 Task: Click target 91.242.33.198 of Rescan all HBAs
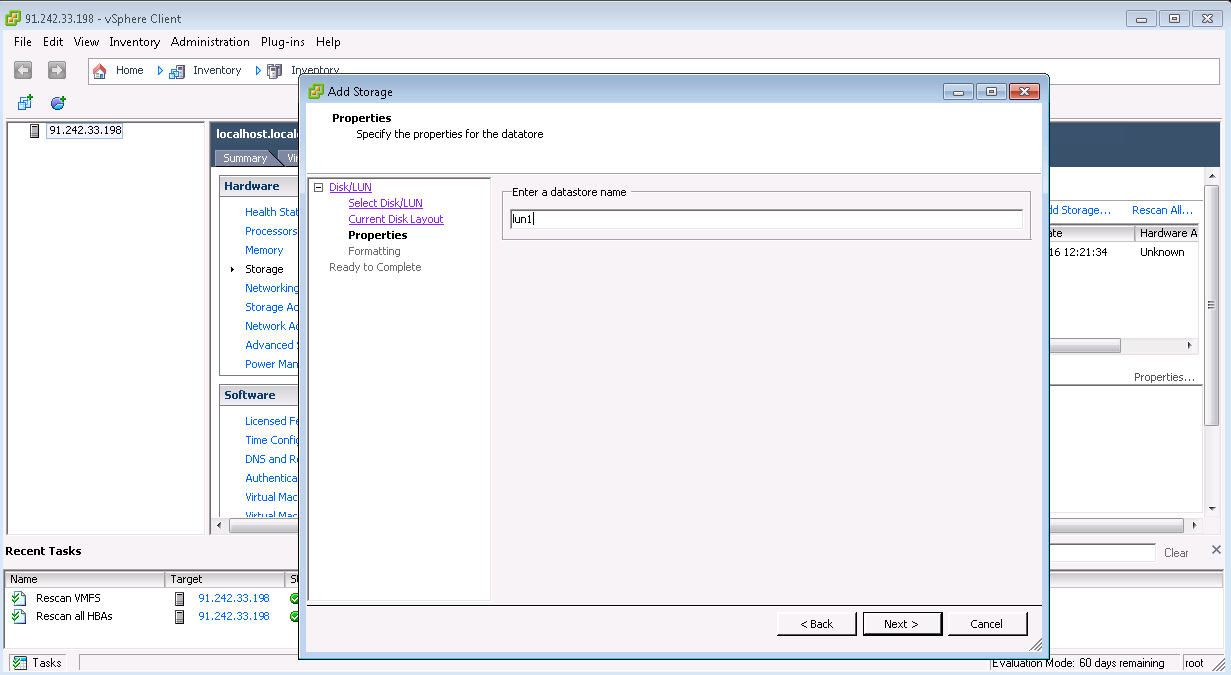click(x=234, y=616)
